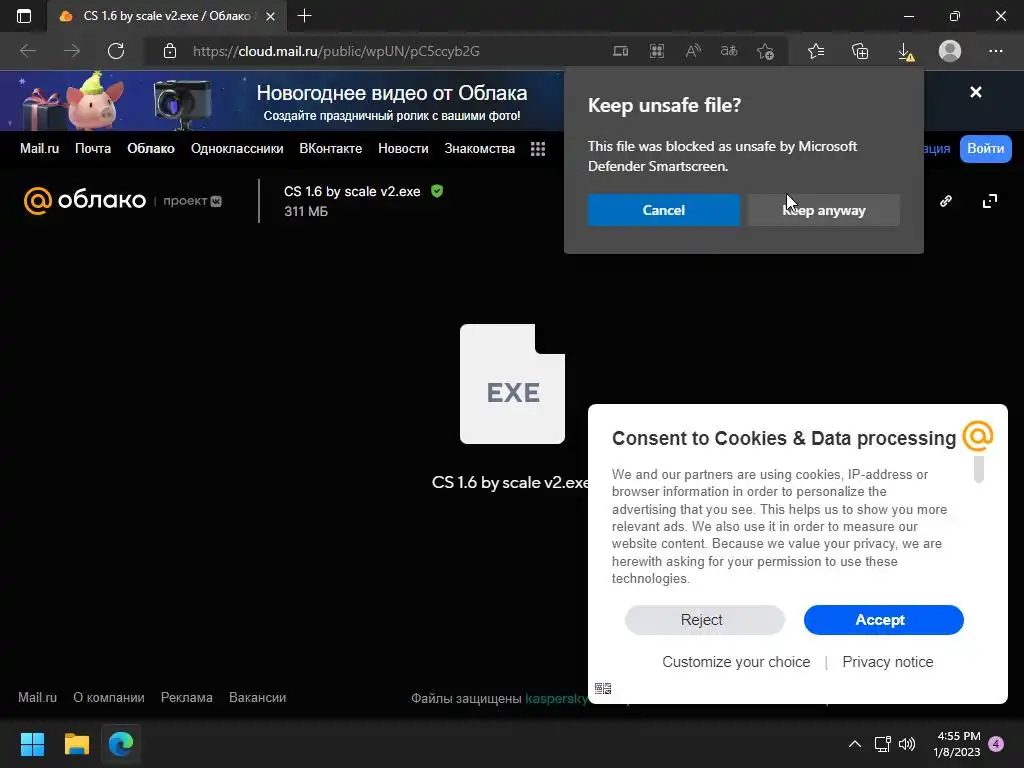Open Edge Settings and more menu

coord(995,51)
